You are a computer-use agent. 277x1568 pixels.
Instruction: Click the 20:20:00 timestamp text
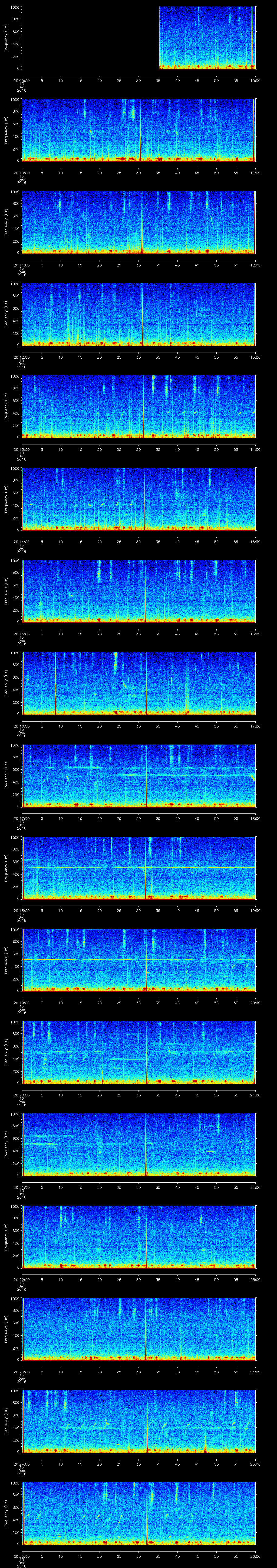tap(21, 1095)
